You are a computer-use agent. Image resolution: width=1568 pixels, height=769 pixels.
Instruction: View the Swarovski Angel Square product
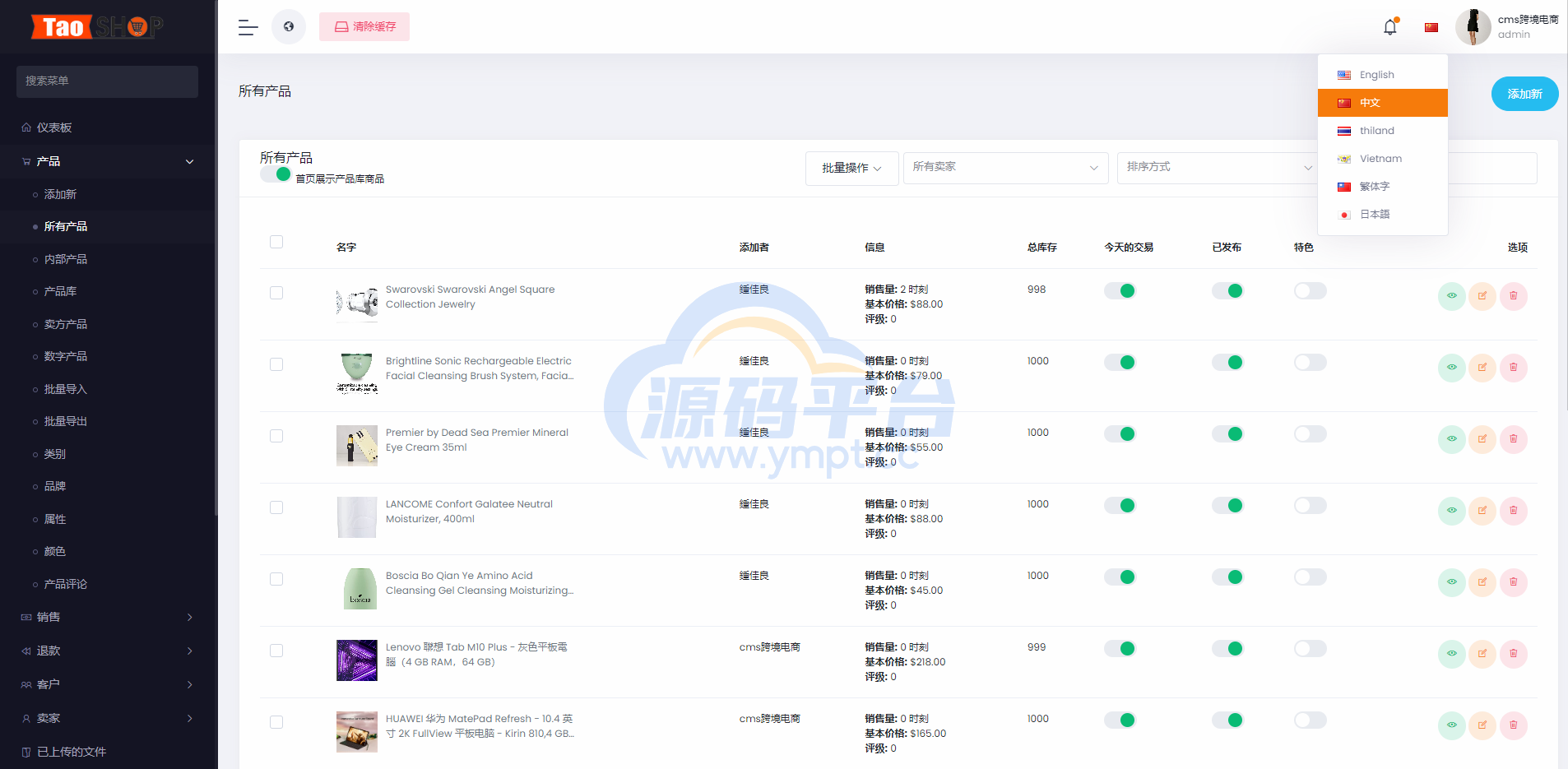(1452, 296)
